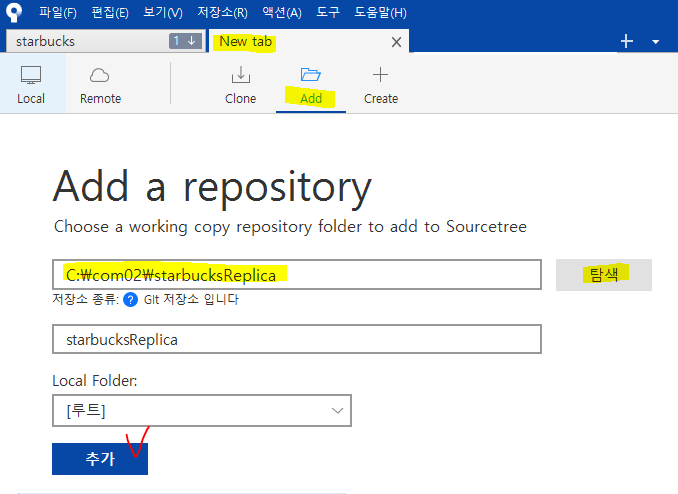
Task: Open the 도움말(H) menu
Action: (x=381, y=13)
